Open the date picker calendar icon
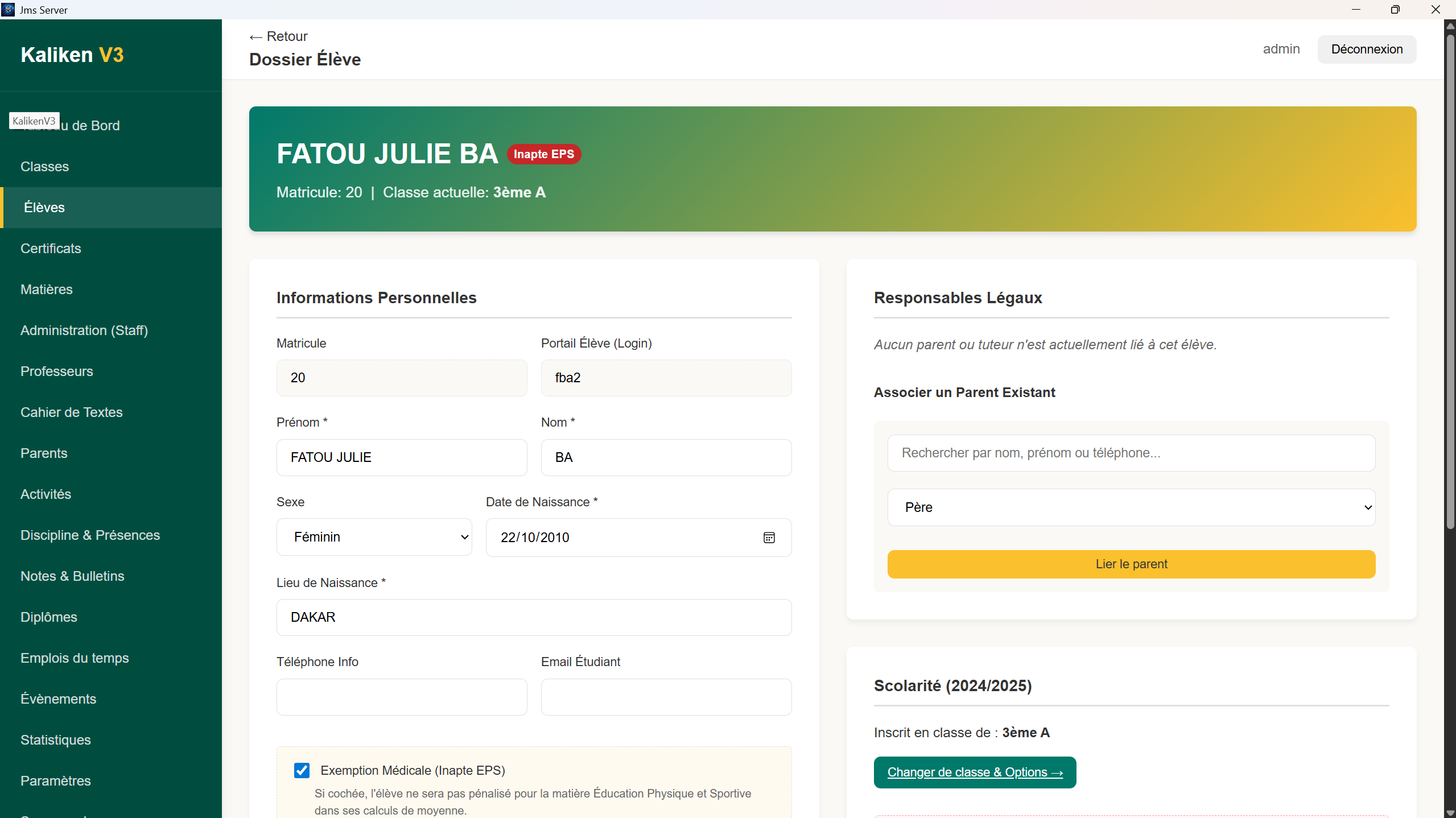Image resolution: width=1456 pixels, height=818 pixels. (x=769, y=538)
